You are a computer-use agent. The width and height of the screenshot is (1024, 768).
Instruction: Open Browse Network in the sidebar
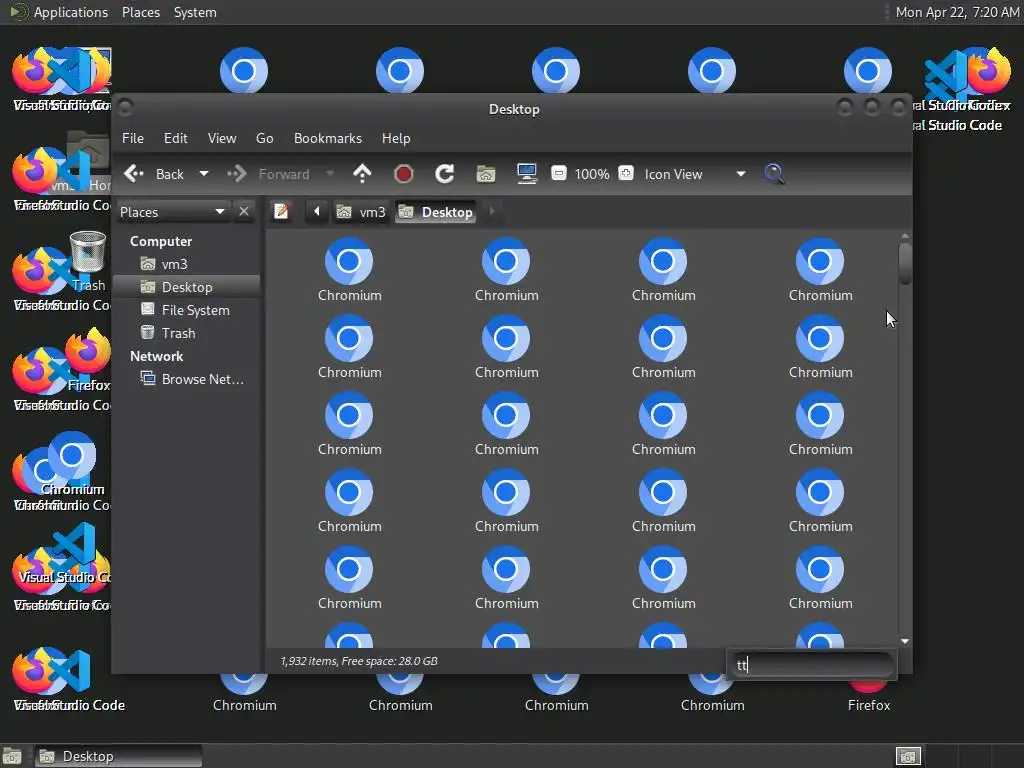[193, 379]
